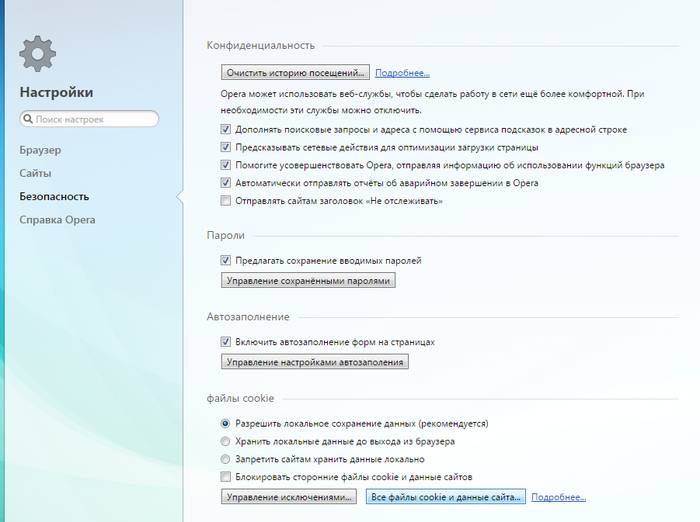This screenshot has height=522, width=700.
Task: Click the Настройки heading
Action: [56, 92]
